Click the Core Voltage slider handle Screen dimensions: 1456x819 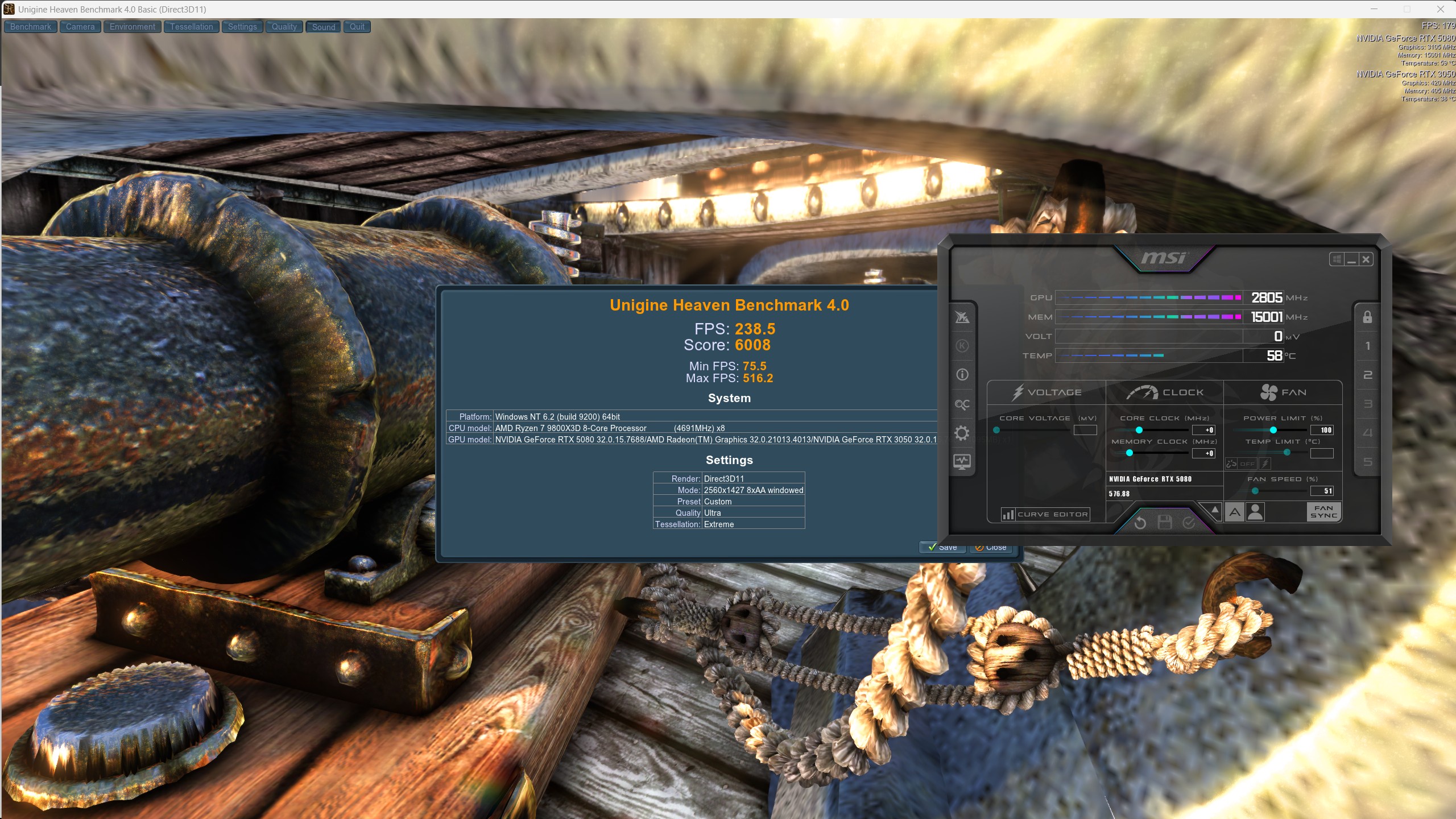[996, 430]
